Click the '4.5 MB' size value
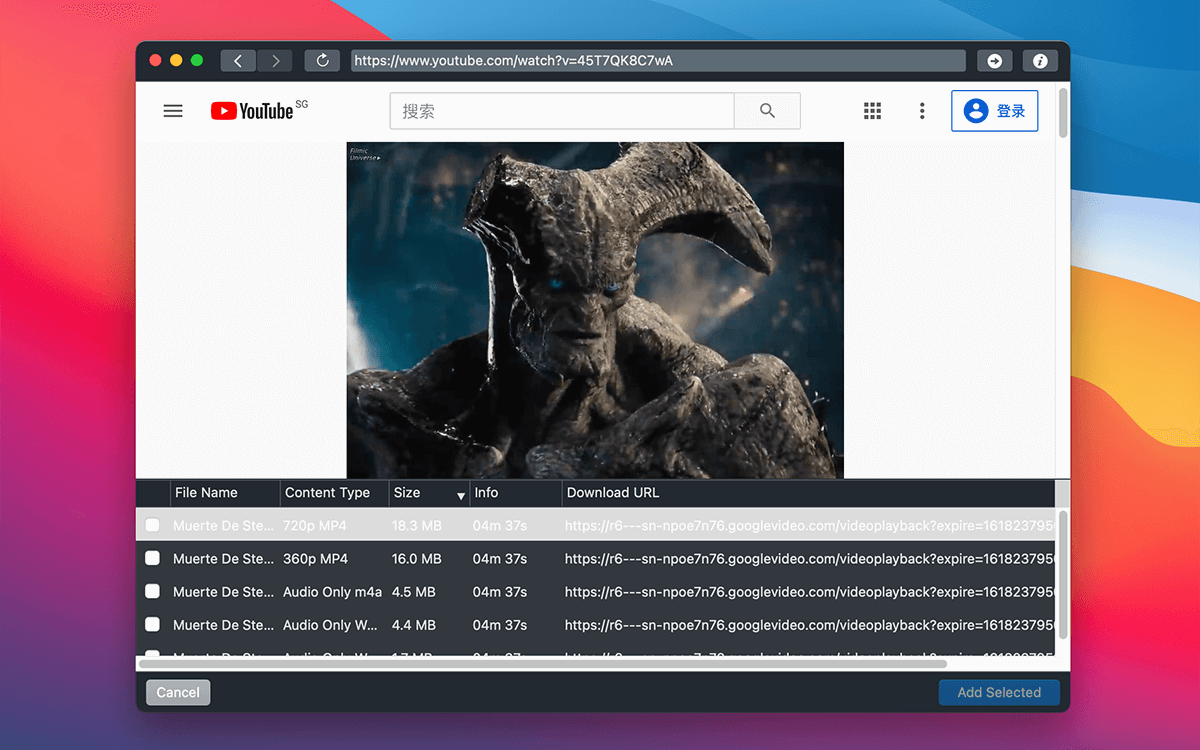The image size is (1200, 750). click(x=414, y=592)
